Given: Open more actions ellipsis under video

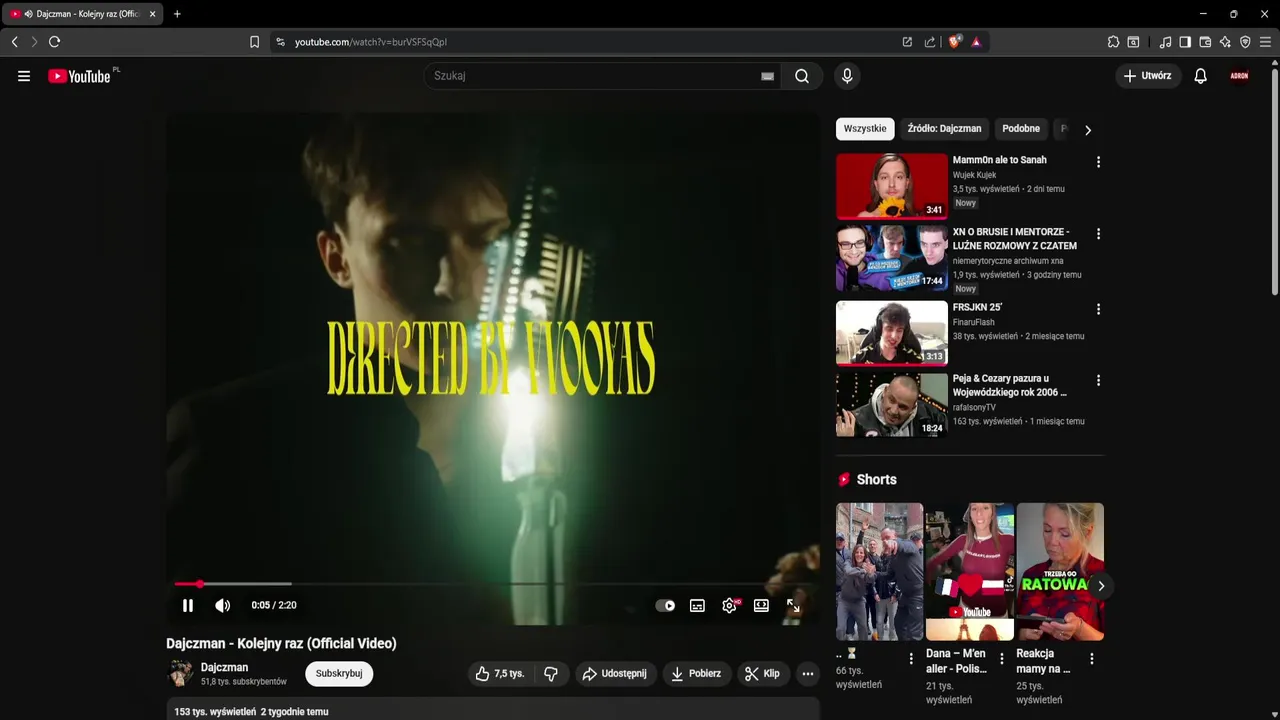Looking at the screenshot, I should (x=808, y=674).
